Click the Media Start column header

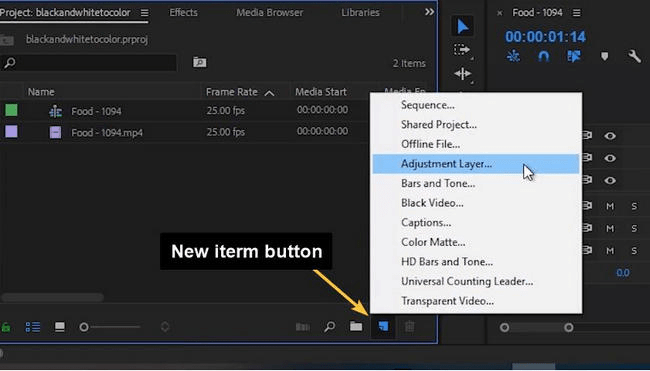pyautogui.click(x=321, y=92)
